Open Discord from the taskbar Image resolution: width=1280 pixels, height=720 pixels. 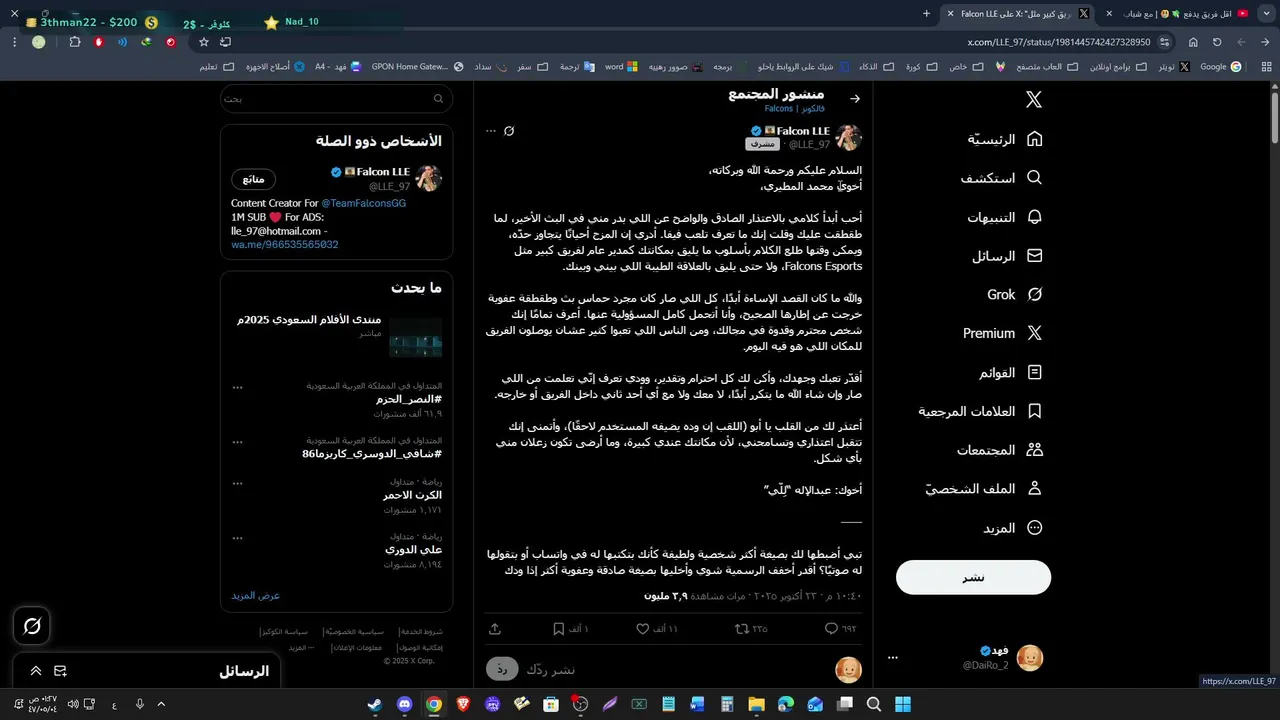[404, 704]
